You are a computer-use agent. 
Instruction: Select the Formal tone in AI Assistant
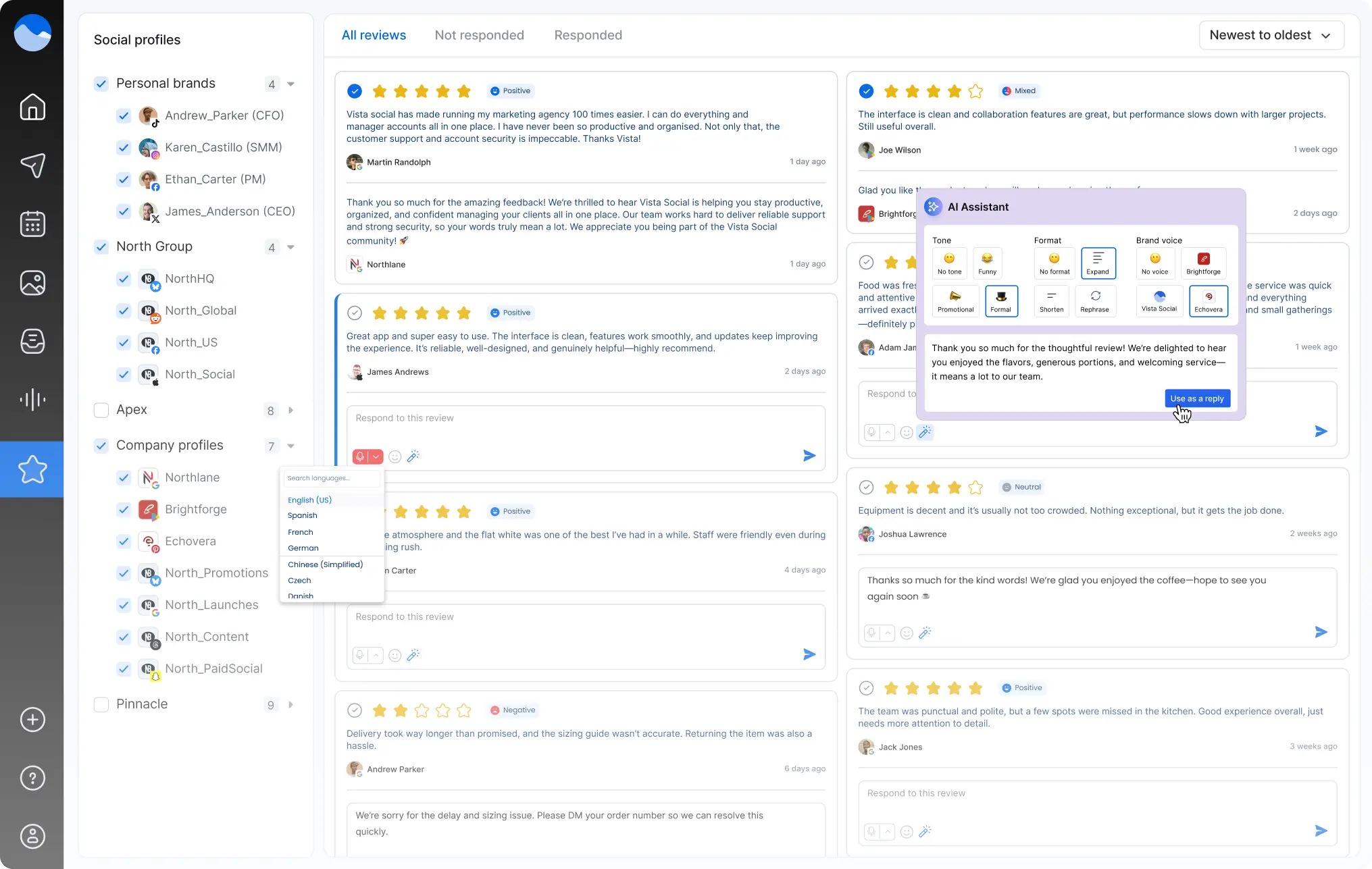coord(1002,300)
